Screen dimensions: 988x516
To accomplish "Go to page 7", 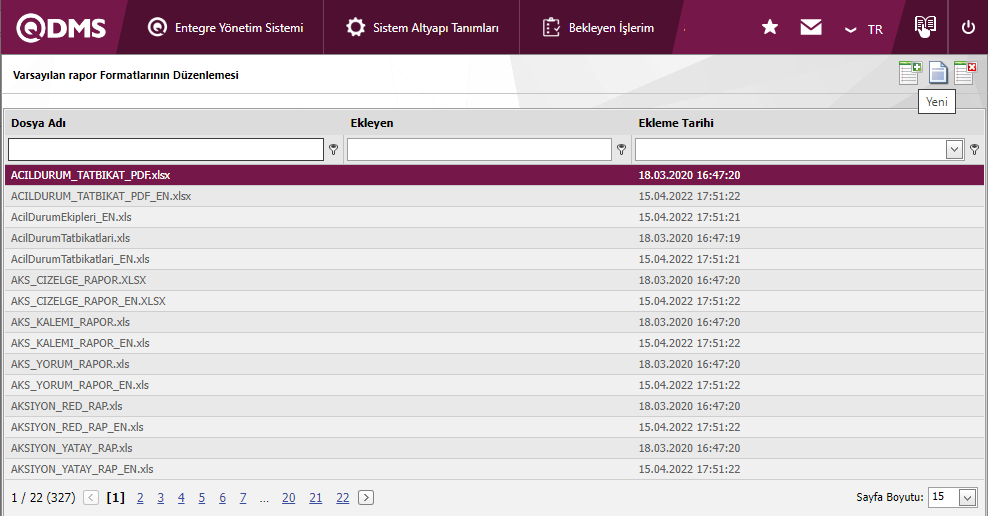I will pos(243,498).
